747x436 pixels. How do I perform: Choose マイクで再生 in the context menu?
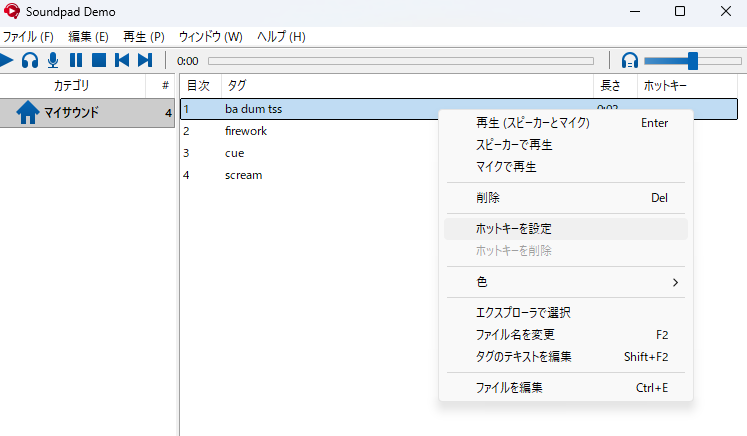(506, 167)
